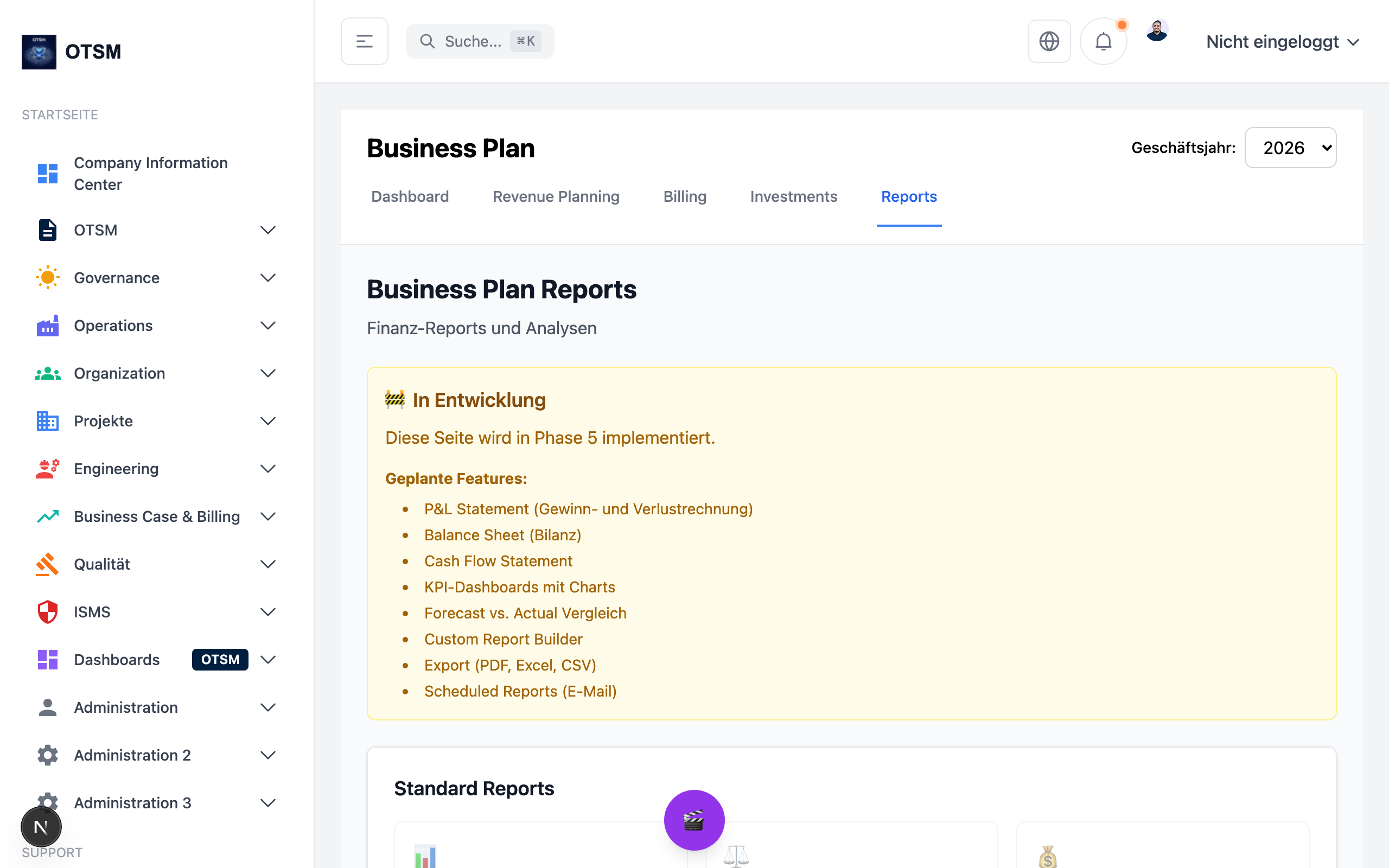The height and width of the screenshot is (868, 1389).
Task: Click the ISMS shield icon
Action: click(47, 612)
